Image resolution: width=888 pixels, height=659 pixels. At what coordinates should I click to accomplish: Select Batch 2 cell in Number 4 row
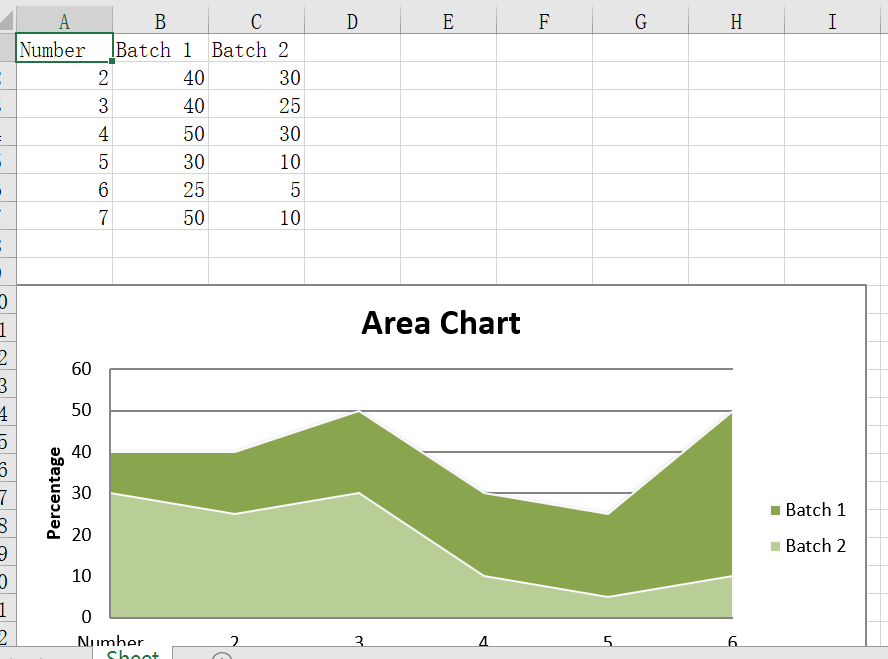pyautogui.click(x=257, y=132)
